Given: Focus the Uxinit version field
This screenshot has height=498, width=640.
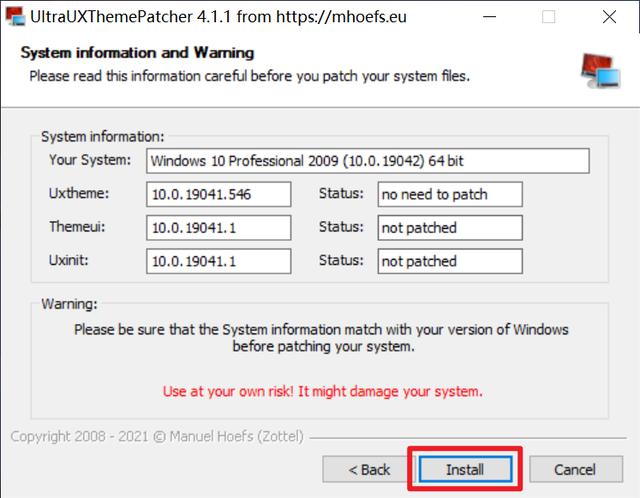Looking at the screenshot, I should point(218,261).
